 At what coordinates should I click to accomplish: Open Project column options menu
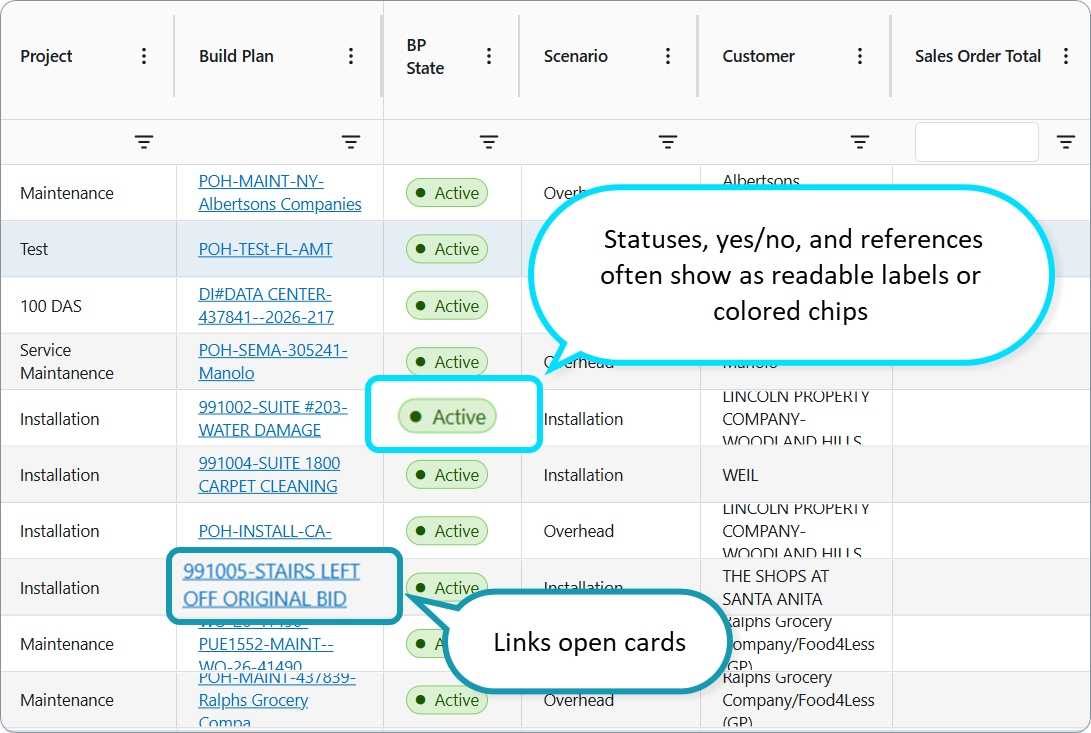click(x=144, y=56)
